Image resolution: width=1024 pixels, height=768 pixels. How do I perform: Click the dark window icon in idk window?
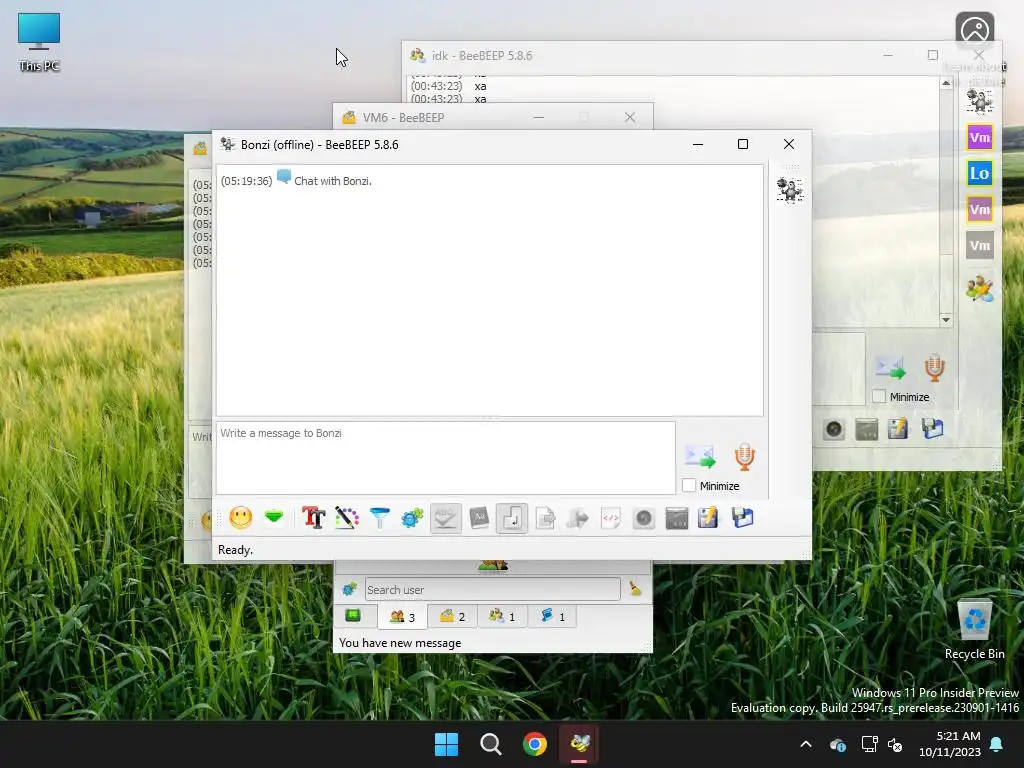pos(867,428)
